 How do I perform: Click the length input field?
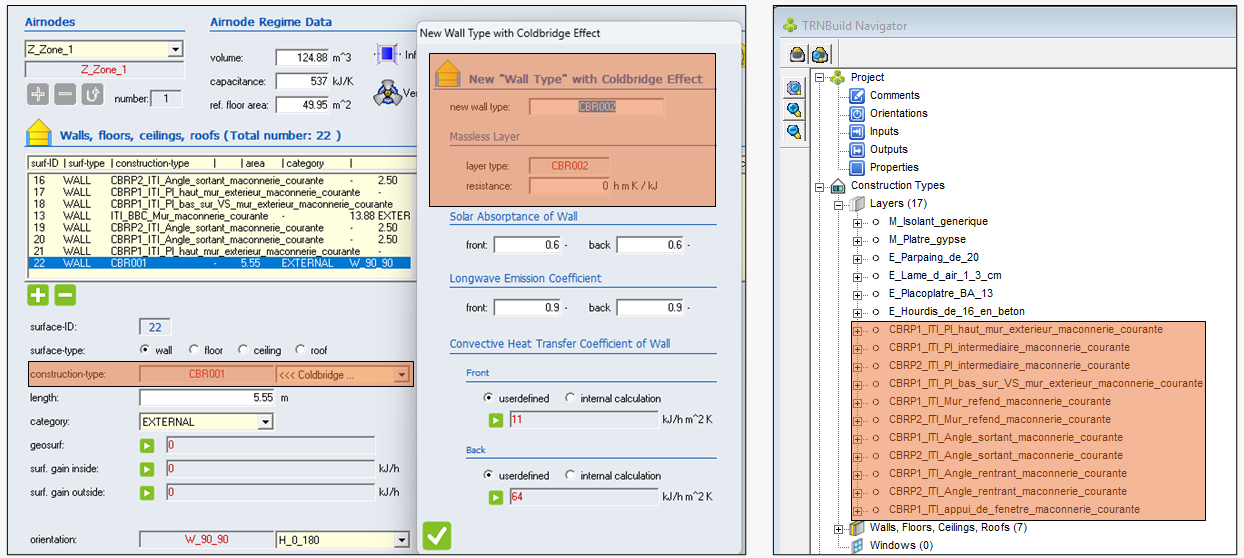[205, 398]
